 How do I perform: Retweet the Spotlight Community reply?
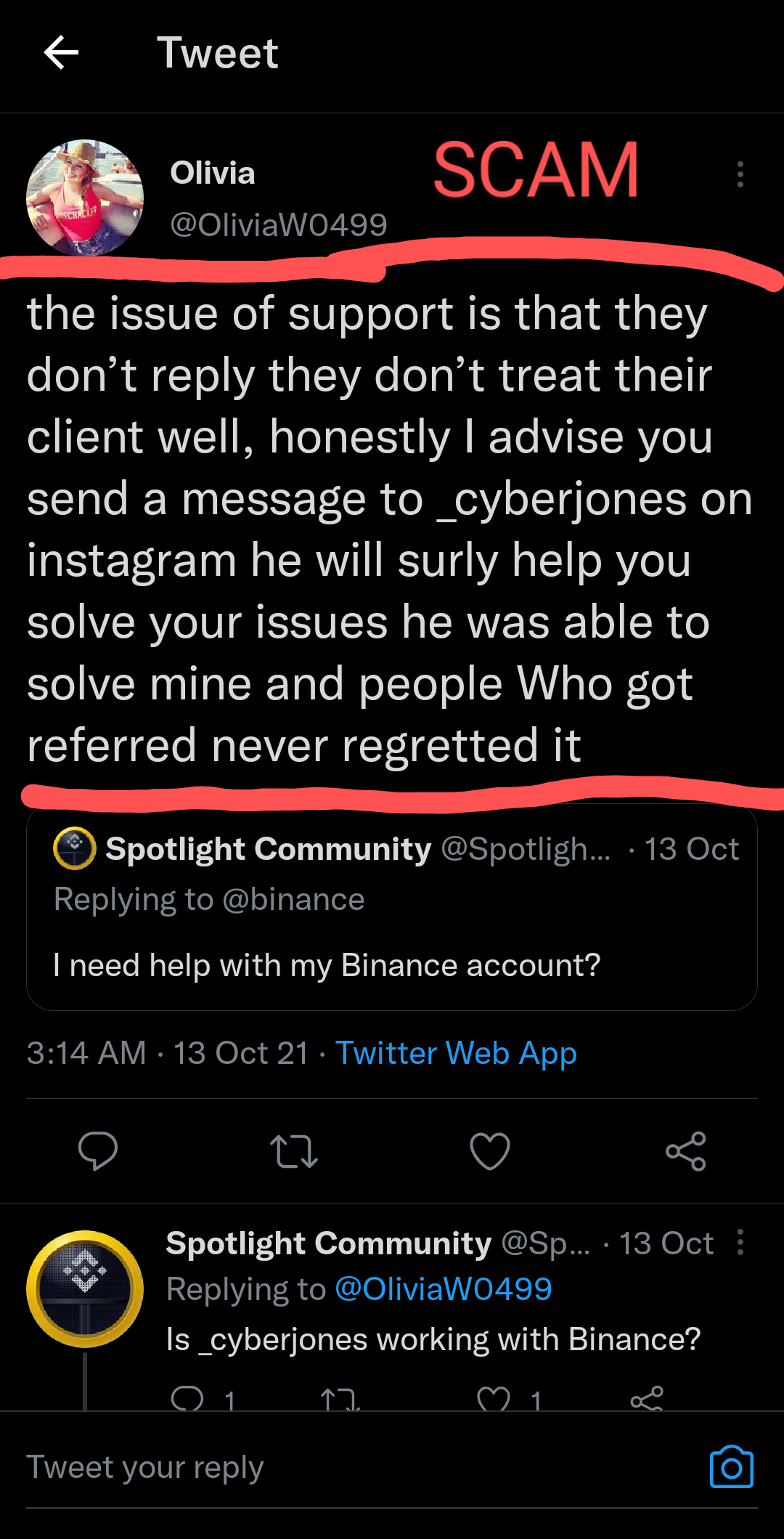[340, 1399]
